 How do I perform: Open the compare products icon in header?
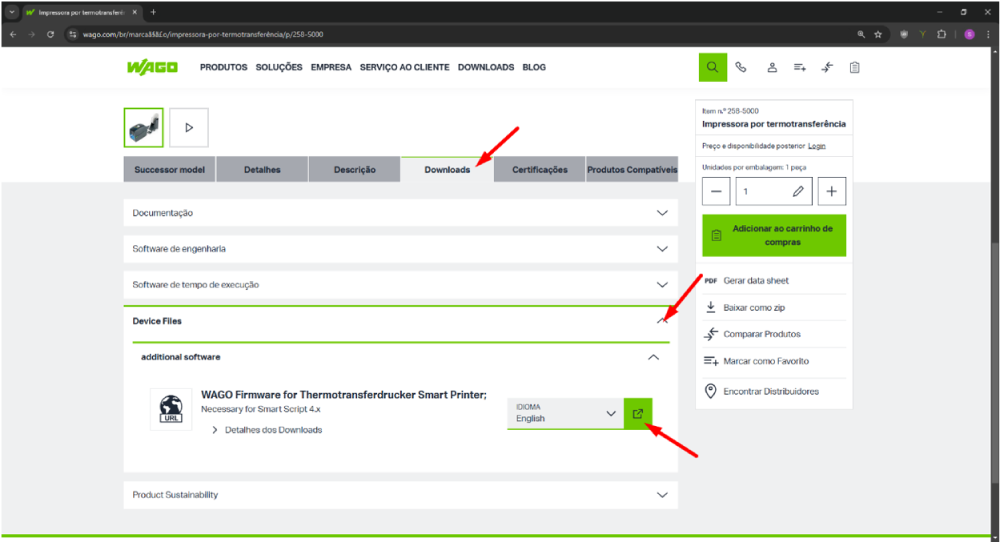pyautogui.click(x=827, y=67)
